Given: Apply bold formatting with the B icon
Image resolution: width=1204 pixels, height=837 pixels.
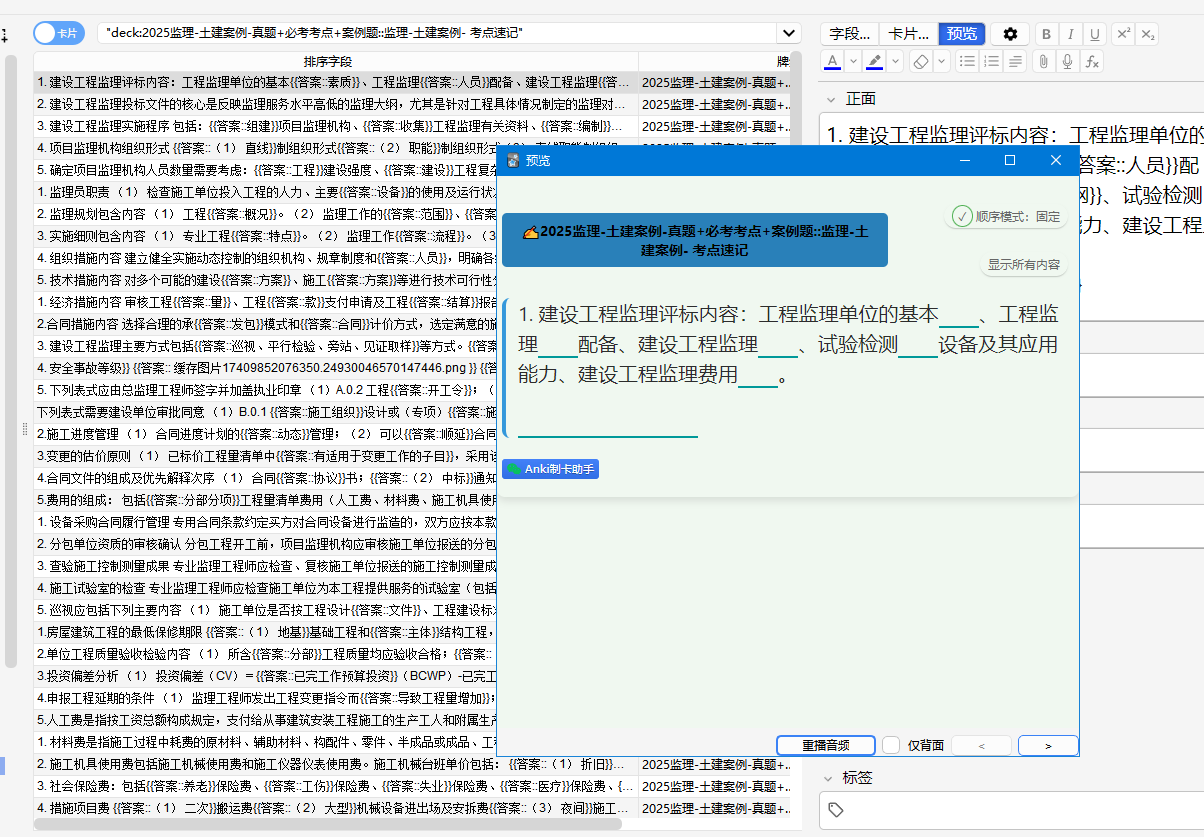Looking at the screenshot, I should [x=1045, y=34].
